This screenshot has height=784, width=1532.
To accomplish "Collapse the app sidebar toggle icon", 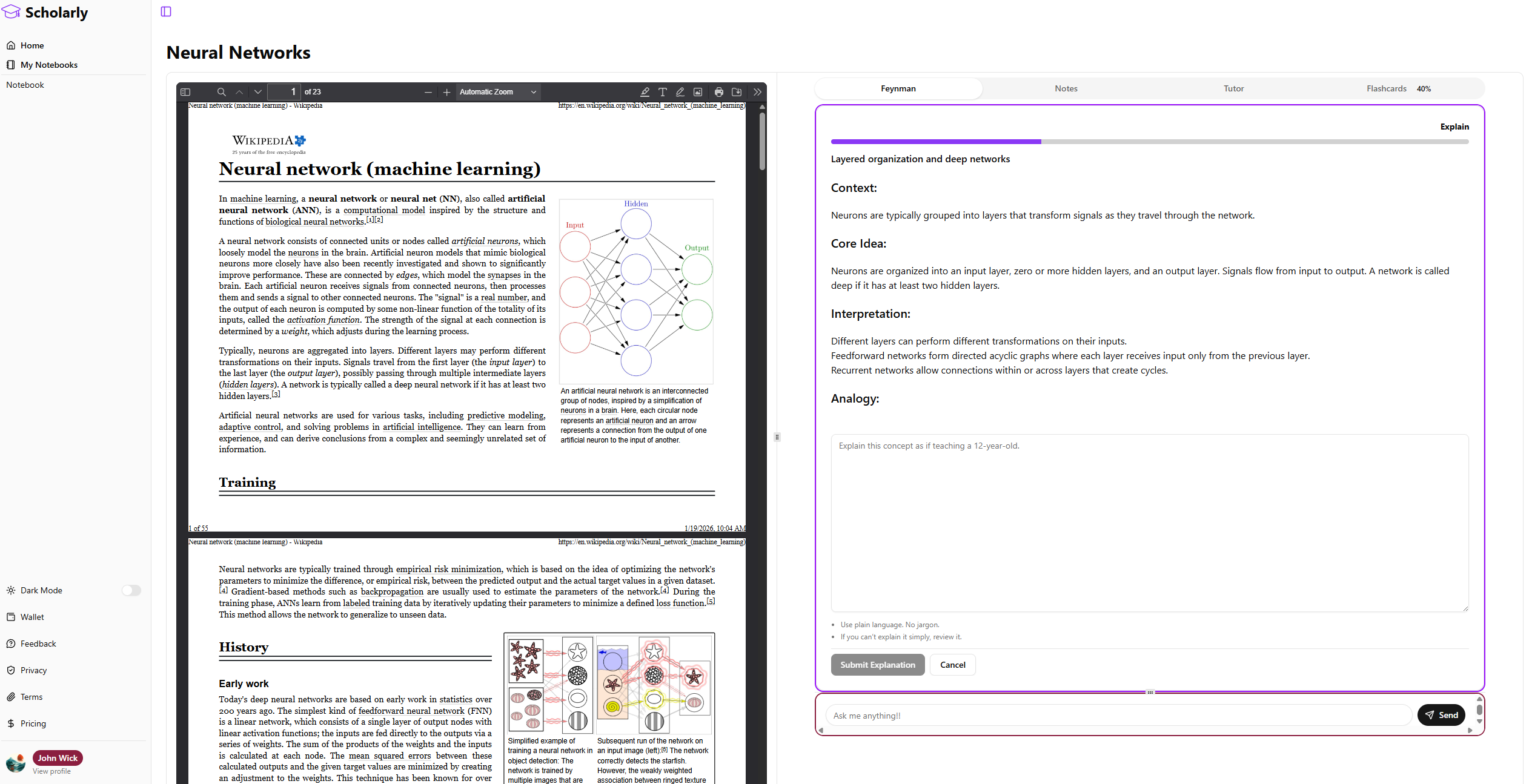I will coord(166,12).
